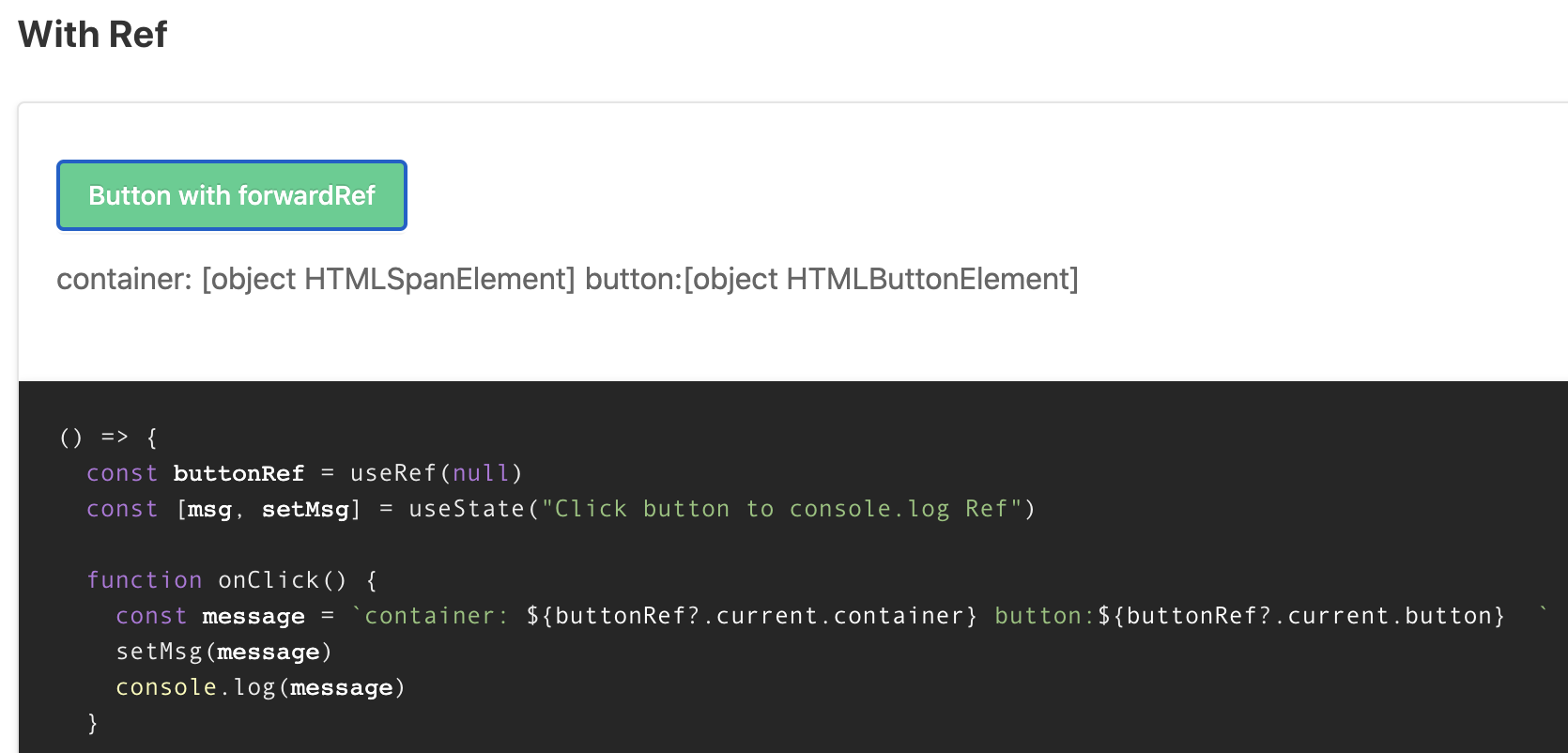Click the 'container:' template literal text
The width and height of the screenshot is (1568, 753).
click(x=432, y=615)
